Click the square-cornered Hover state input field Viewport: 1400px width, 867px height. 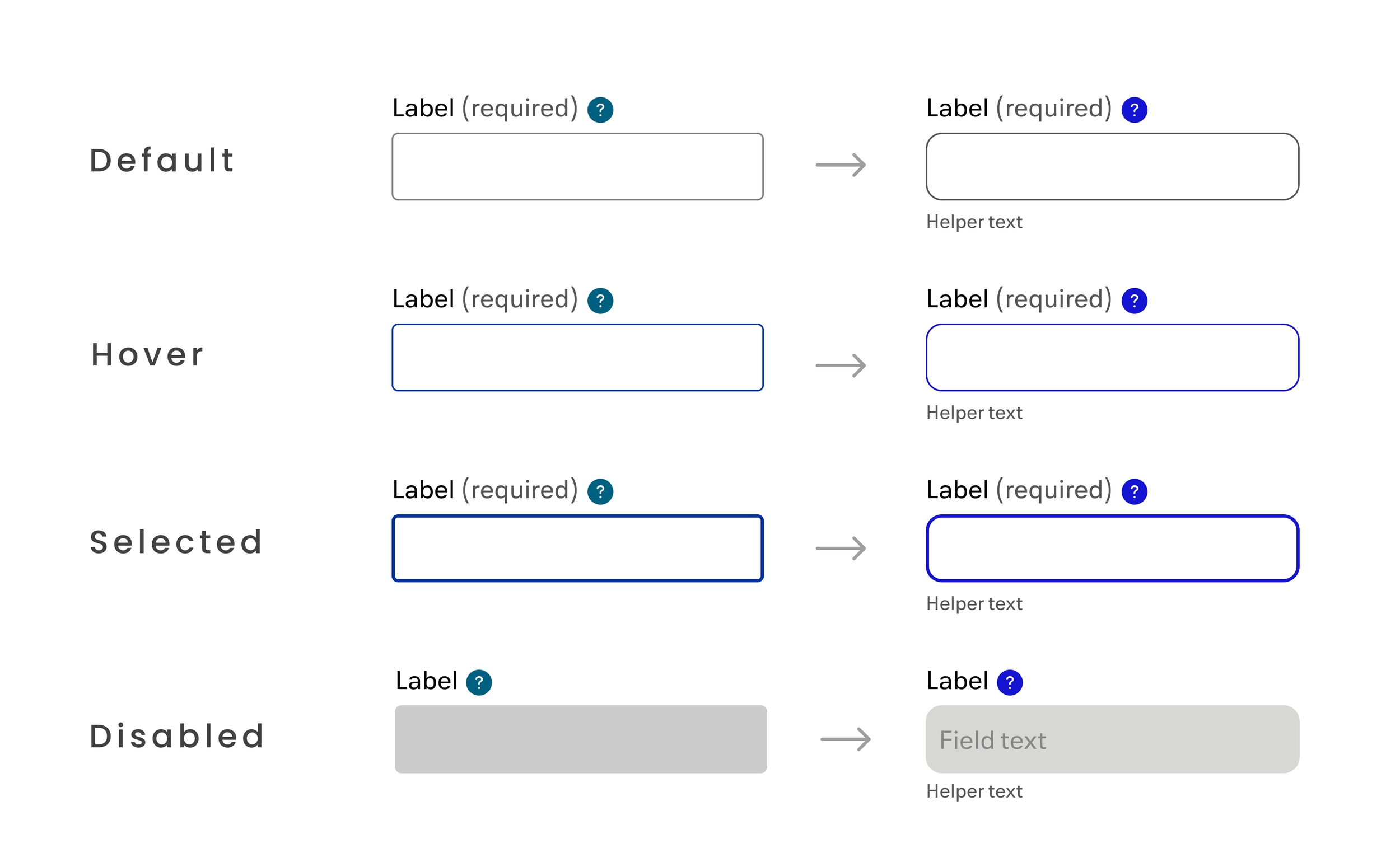tap(577, 357)
